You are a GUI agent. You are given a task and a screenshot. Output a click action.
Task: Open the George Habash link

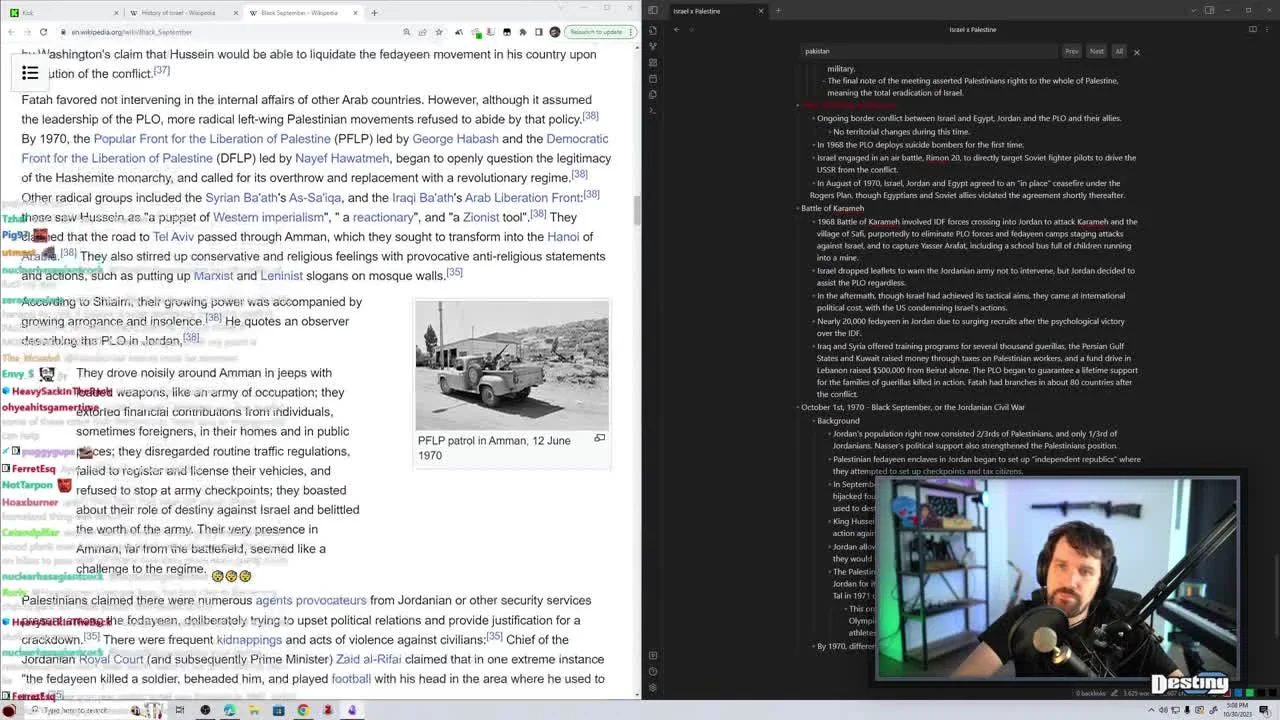(x=455, y=139)
